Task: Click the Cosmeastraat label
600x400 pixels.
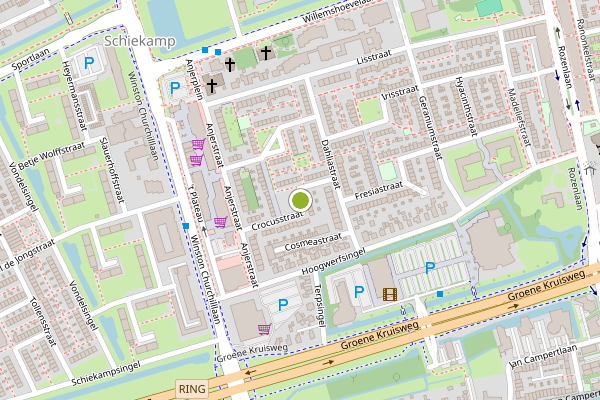Action: (313, 242)
